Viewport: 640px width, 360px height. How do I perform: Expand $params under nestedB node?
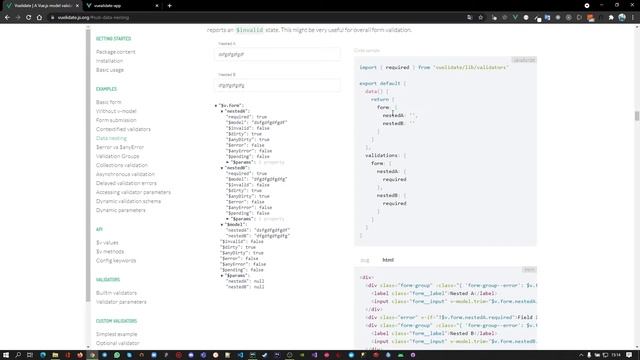pyautogui.click(x=227, y=219)
